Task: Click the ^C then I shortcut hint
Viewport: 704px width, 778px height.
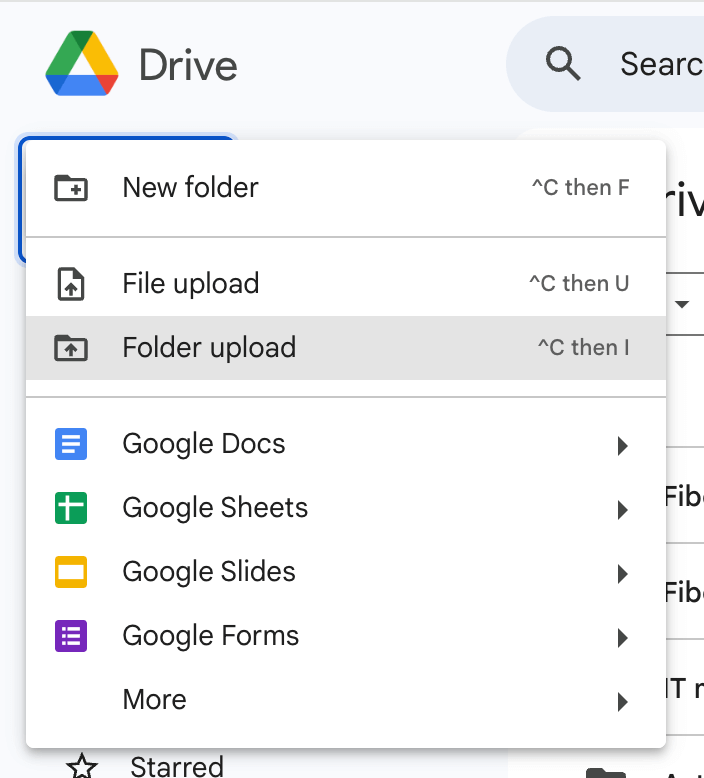Action: [584, 347]
